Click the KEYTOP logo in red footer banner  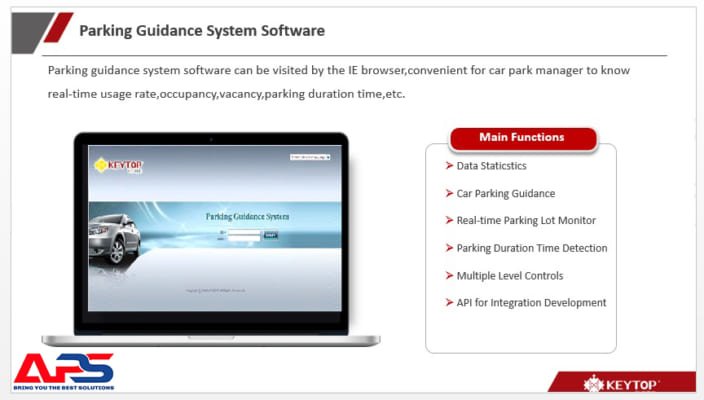pos(621,385)
